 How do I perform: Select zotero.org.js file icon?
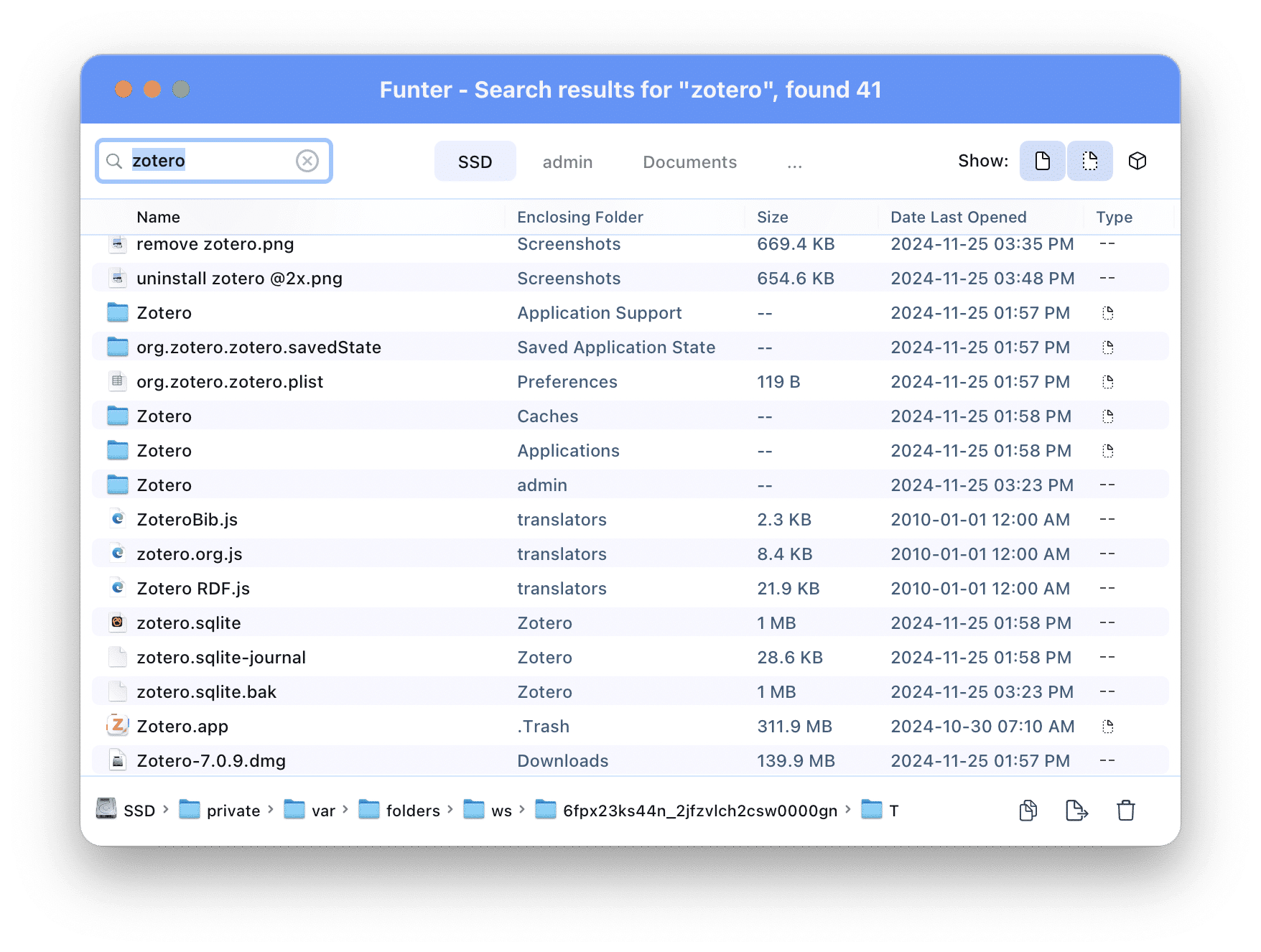tap(118, 554)
